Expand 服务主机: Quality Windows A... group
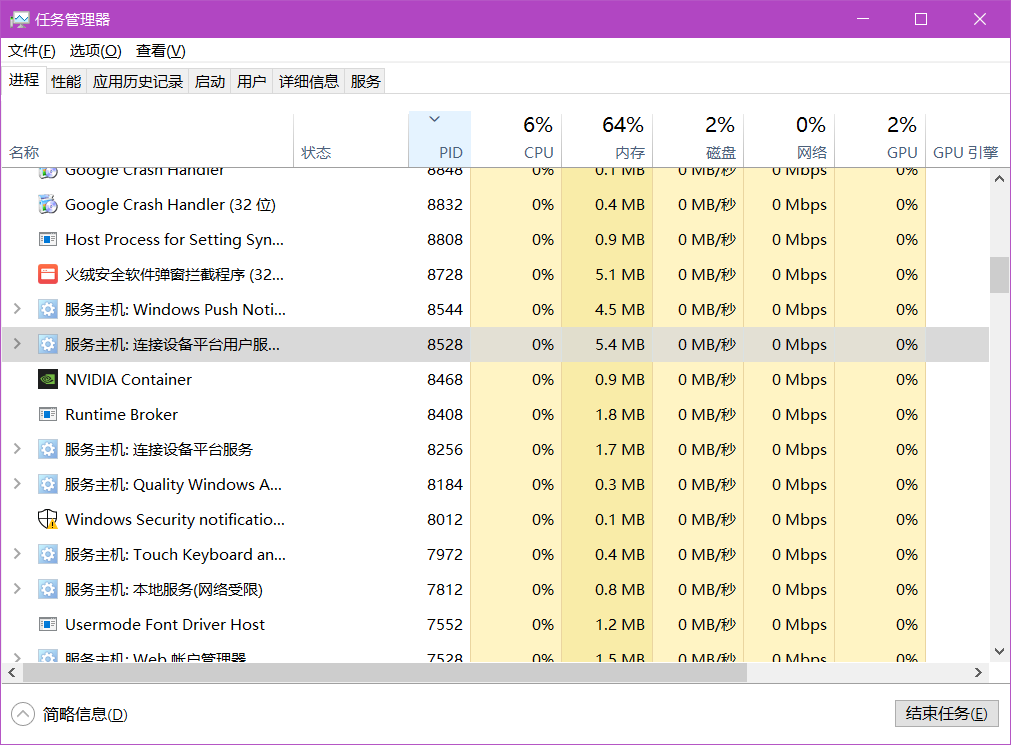Viewport: 1011px width, 745px height. (x=17, y=484)
